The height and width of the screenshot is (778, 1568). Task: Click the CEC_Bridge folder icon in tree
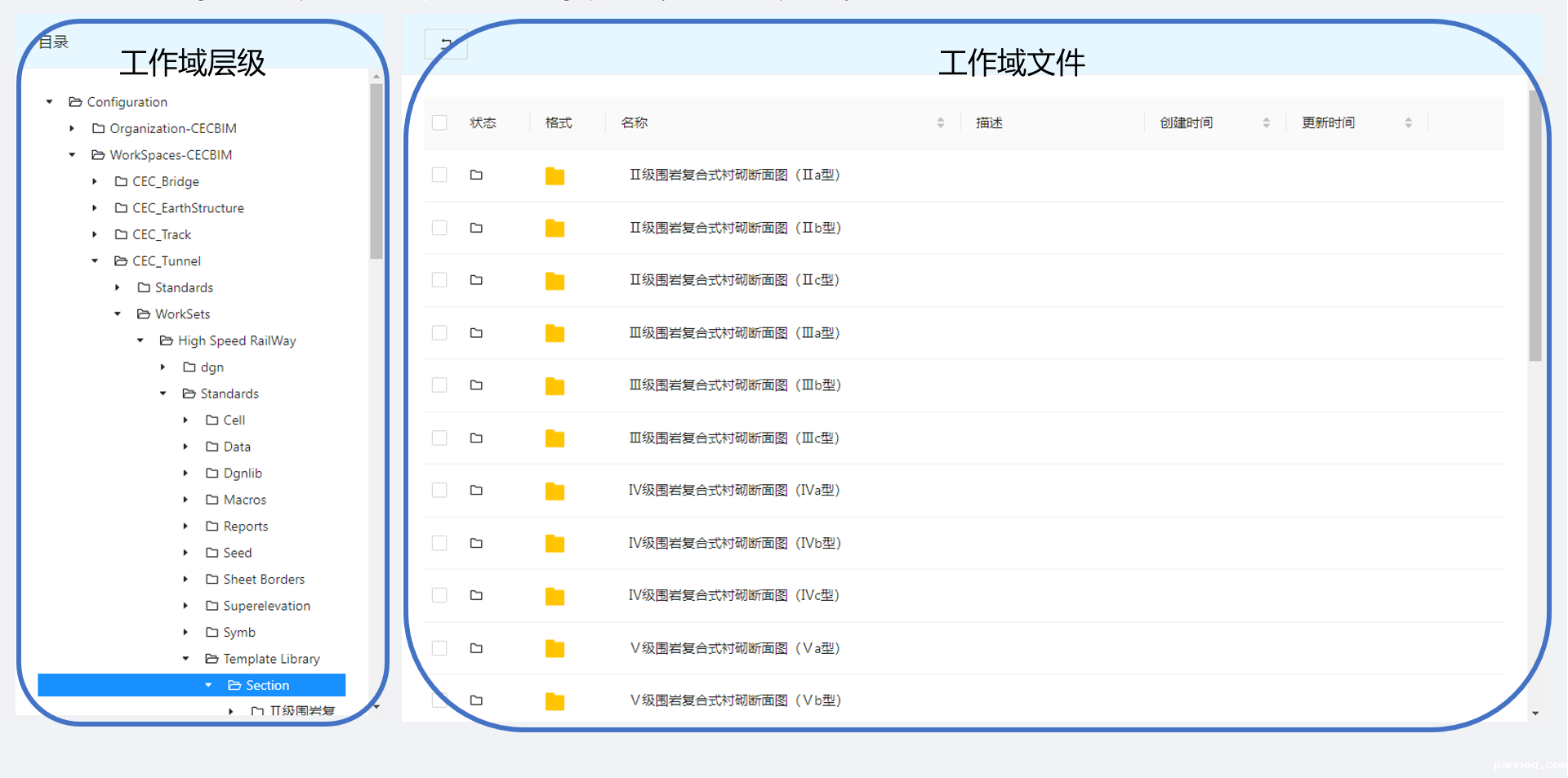(x=121, y=181)
